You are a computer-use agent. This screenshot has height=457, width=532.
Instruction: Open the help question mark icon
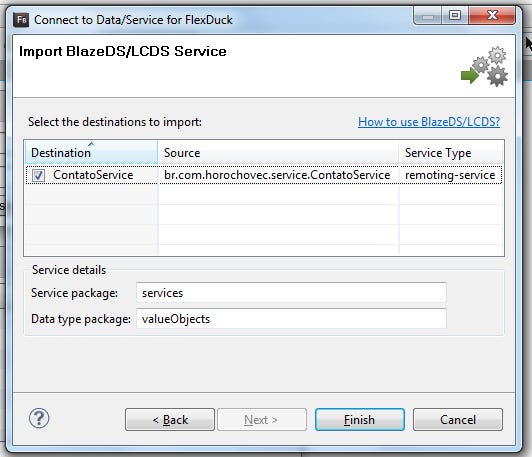tap(39, 418)
